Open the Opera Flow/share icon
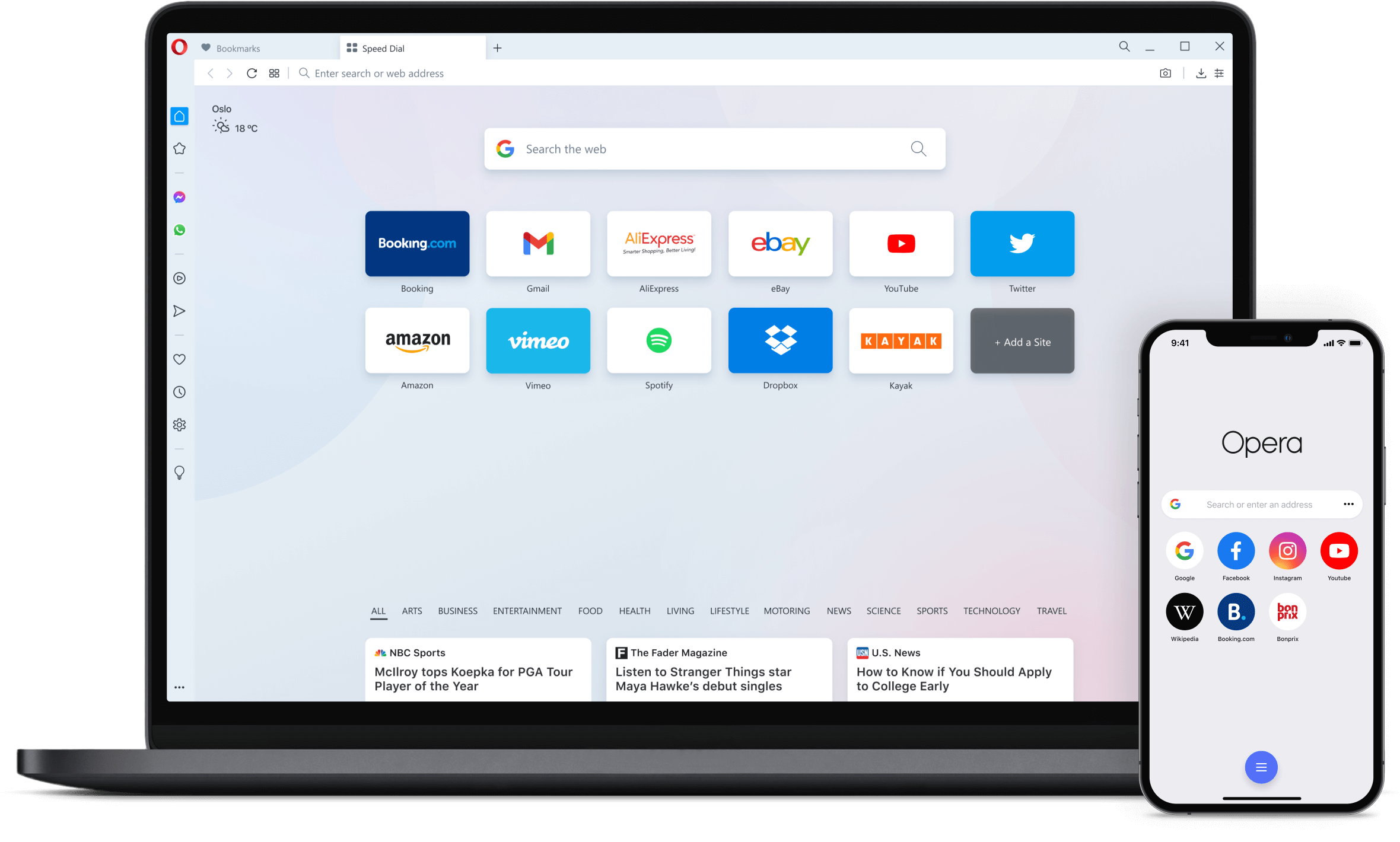This screenshot has width=1400, height=842. 180,312
